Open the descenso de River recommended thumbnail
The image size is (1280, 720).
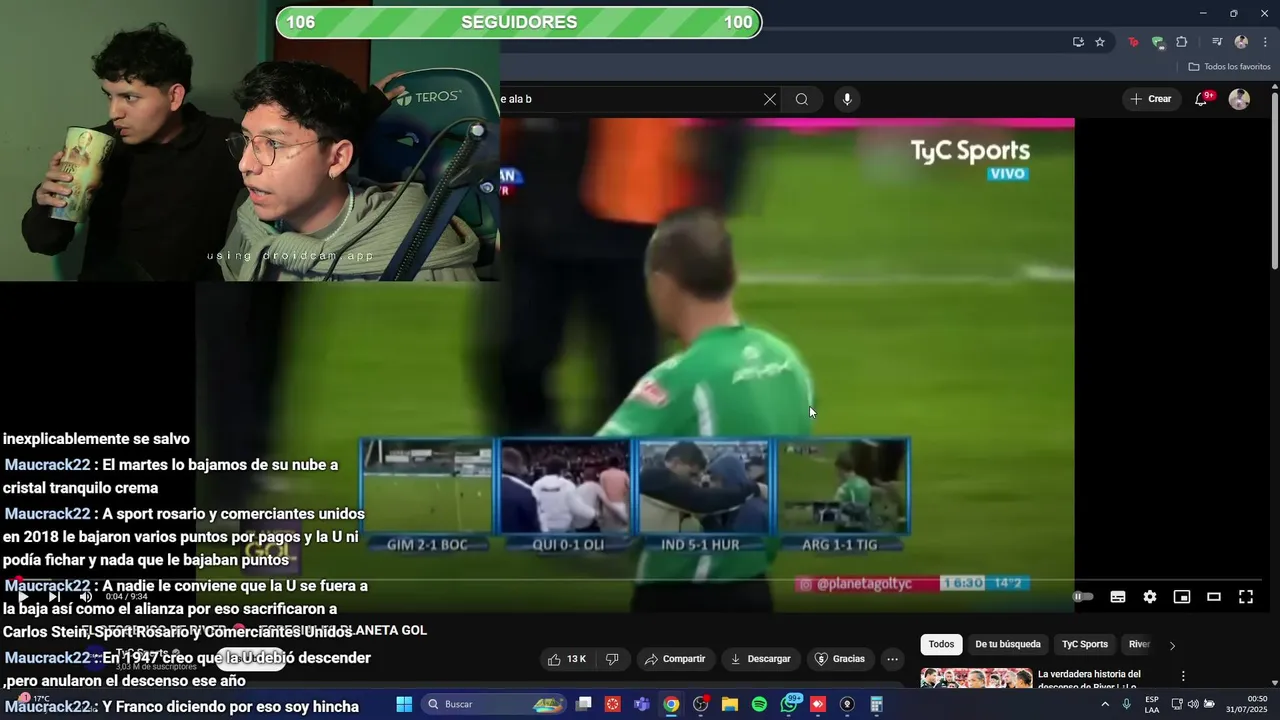(x=976, y=678)
